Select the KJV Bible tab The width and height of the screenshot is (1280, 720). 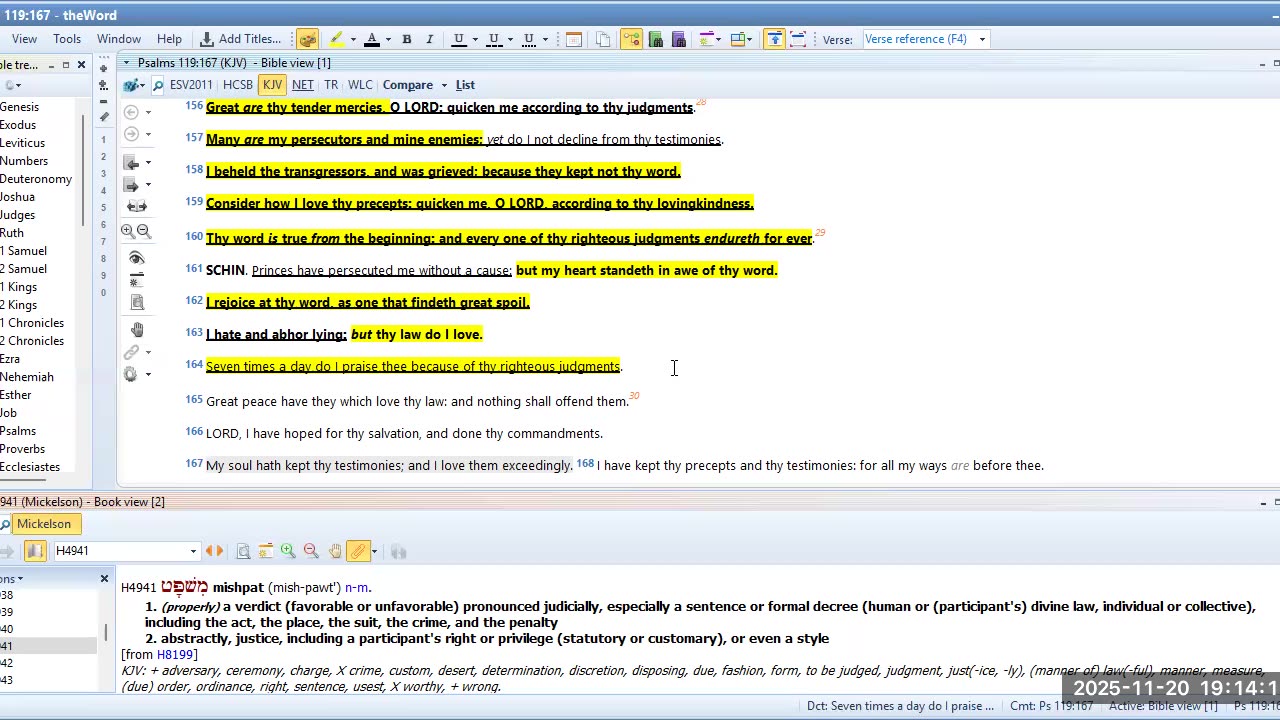coord(272,85)
